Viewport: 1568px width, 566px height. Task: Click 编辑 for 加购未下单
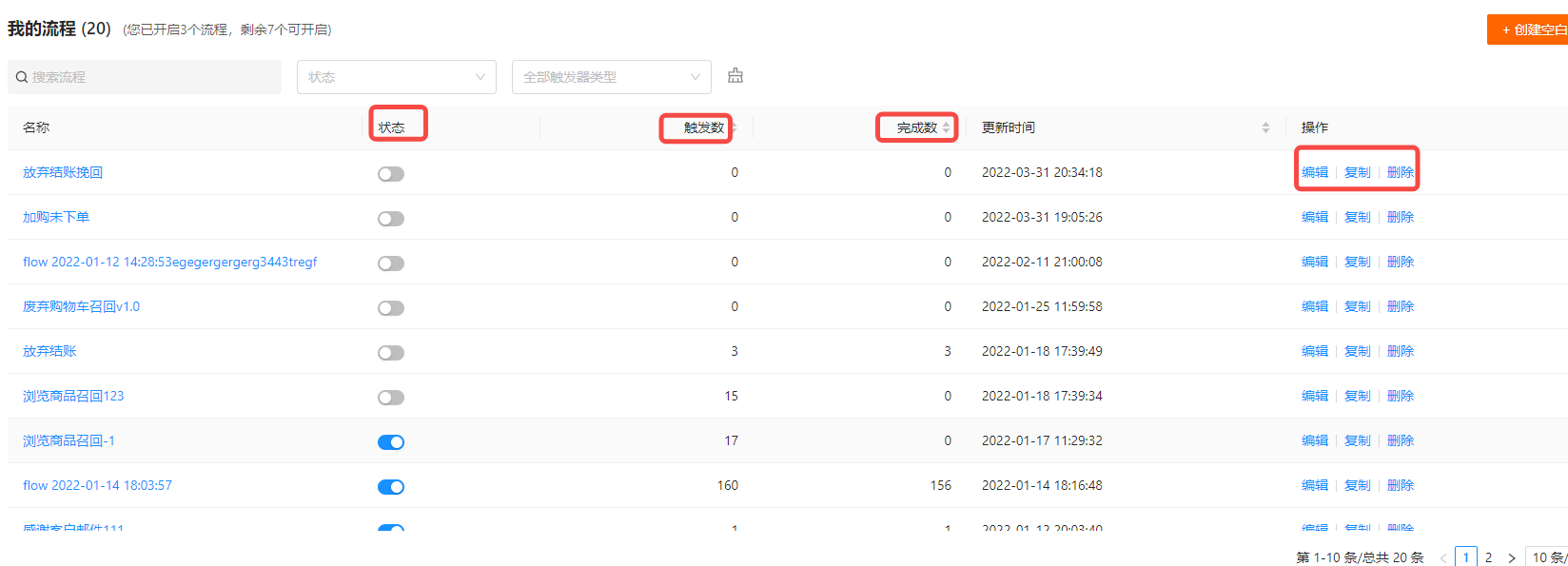[1315, 217]
